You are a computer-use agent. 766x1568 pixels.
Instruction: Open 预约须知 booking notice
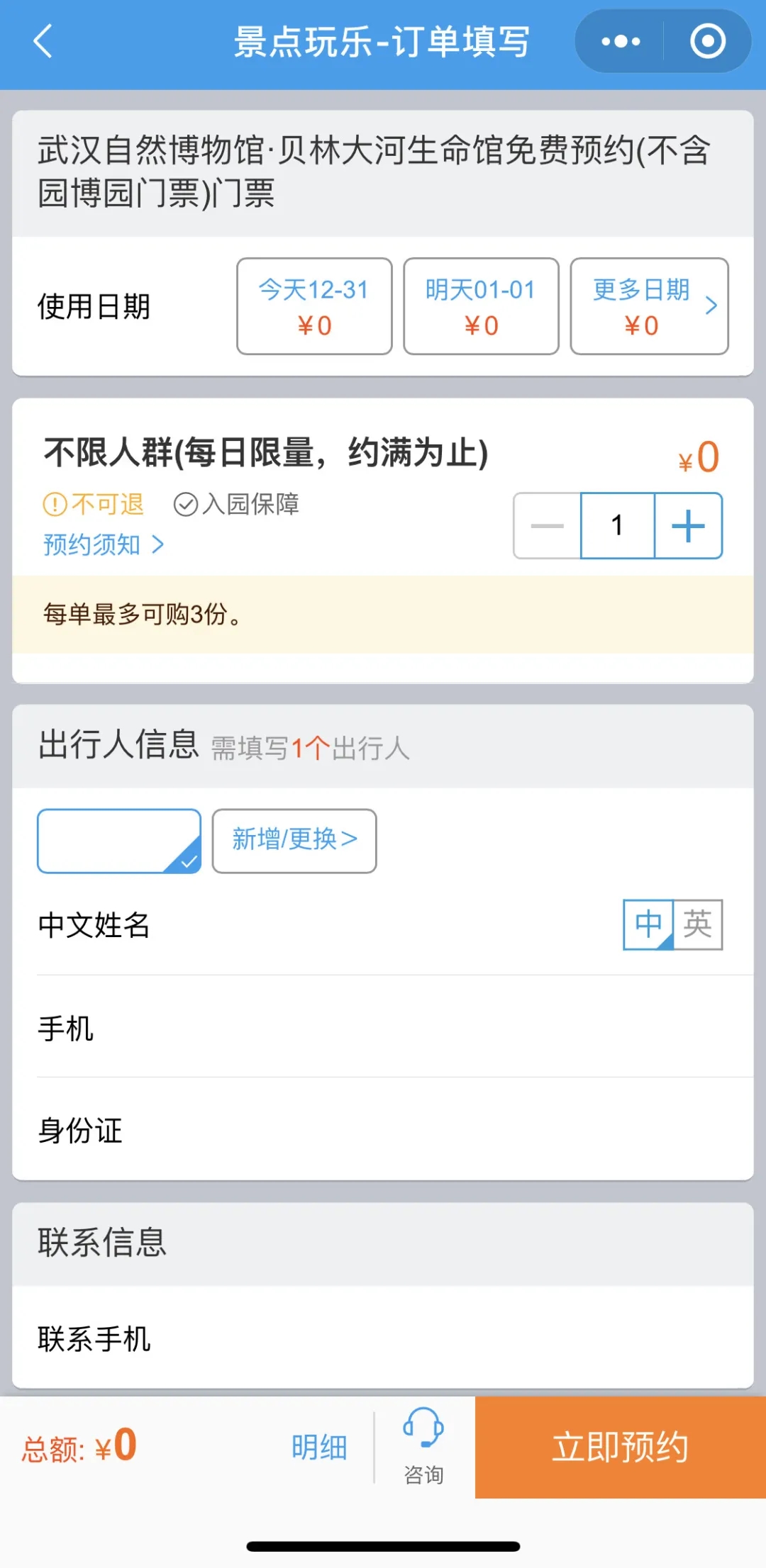coord(104,544)
